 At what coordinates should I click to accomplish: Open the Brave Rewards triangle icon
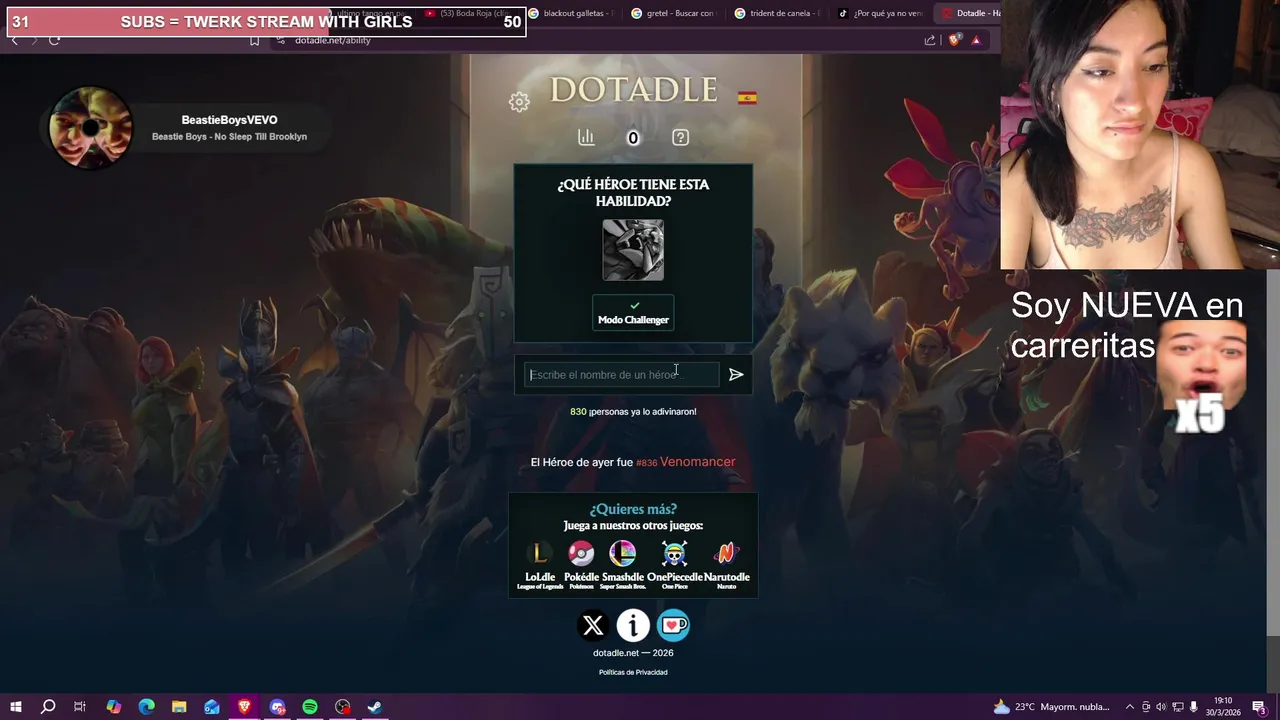point(976,40)
